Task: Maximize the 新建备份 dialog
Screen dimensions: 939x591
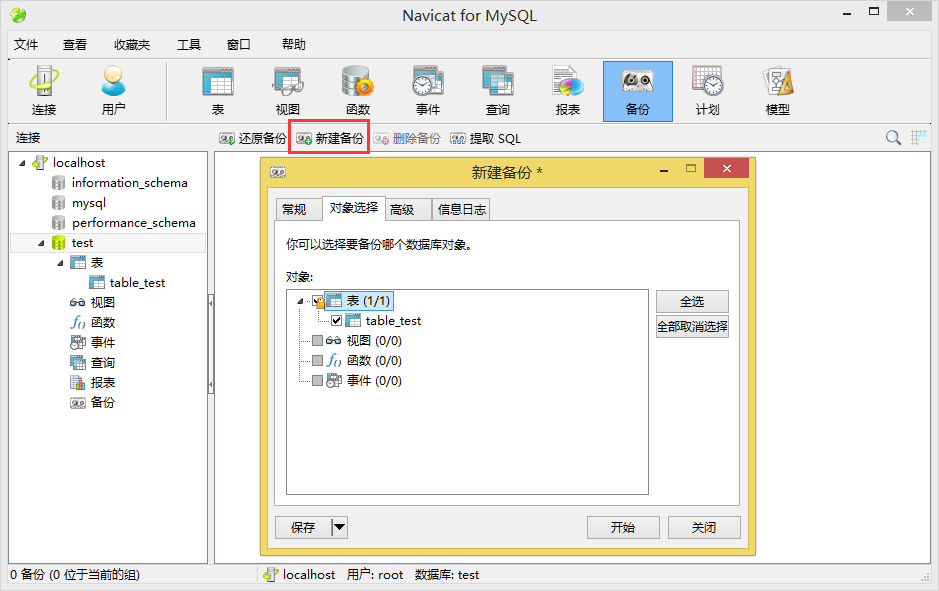Action: pos(691,169)
